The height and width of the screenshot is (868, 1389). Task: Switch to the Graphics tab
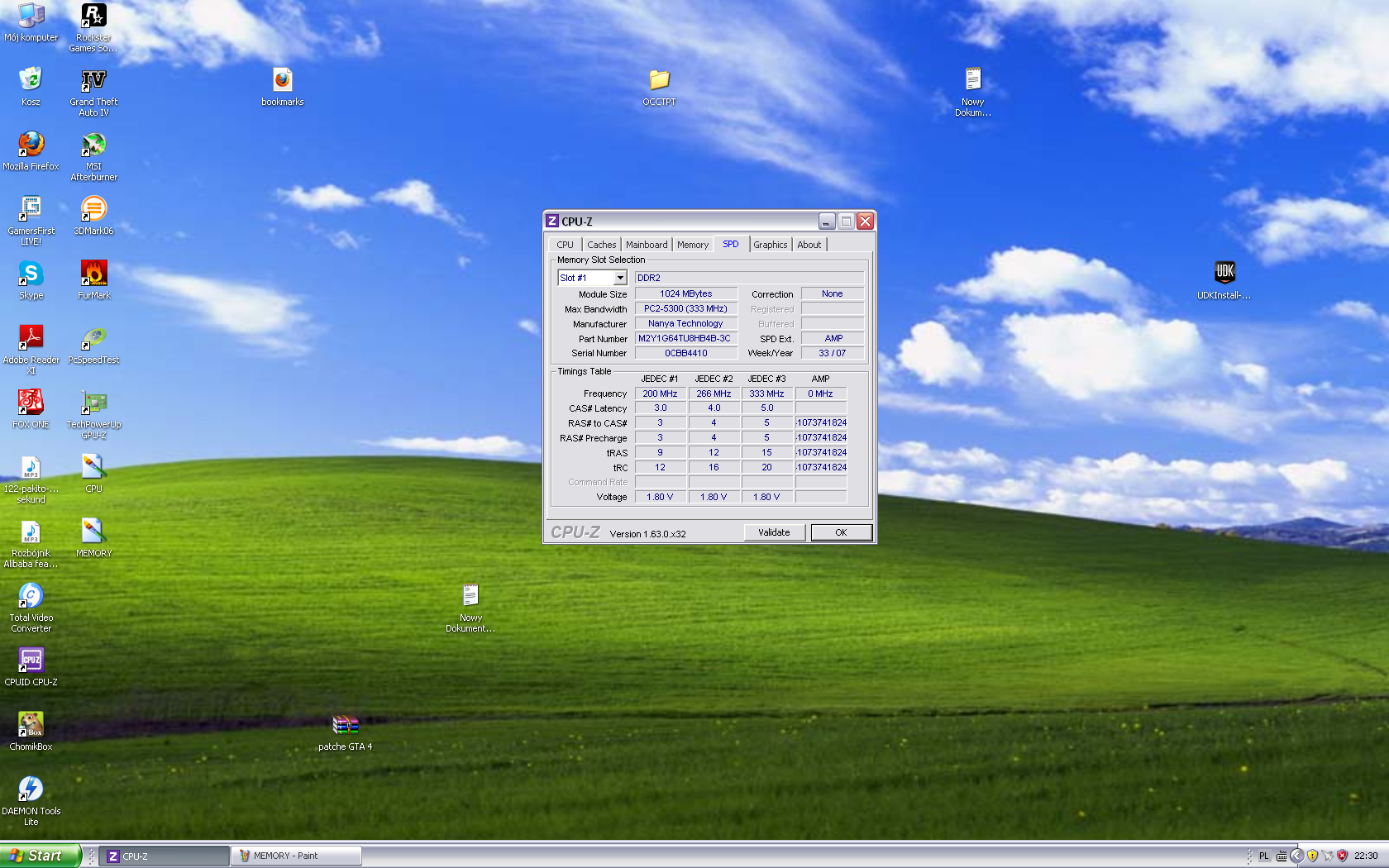tap(771, 245)
